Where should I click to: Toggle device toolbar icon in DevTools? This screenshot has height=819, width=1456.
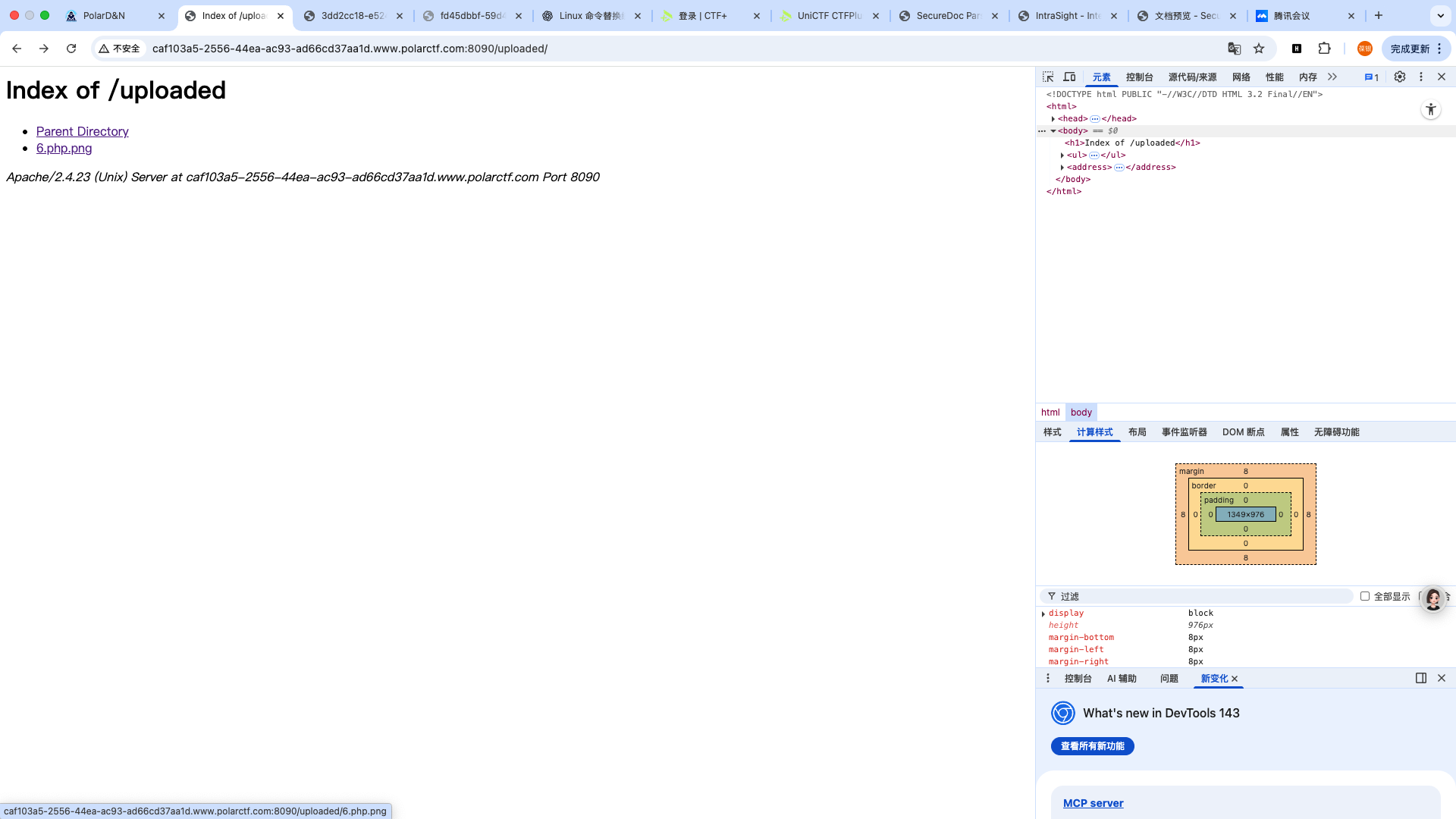[1069, 77]
